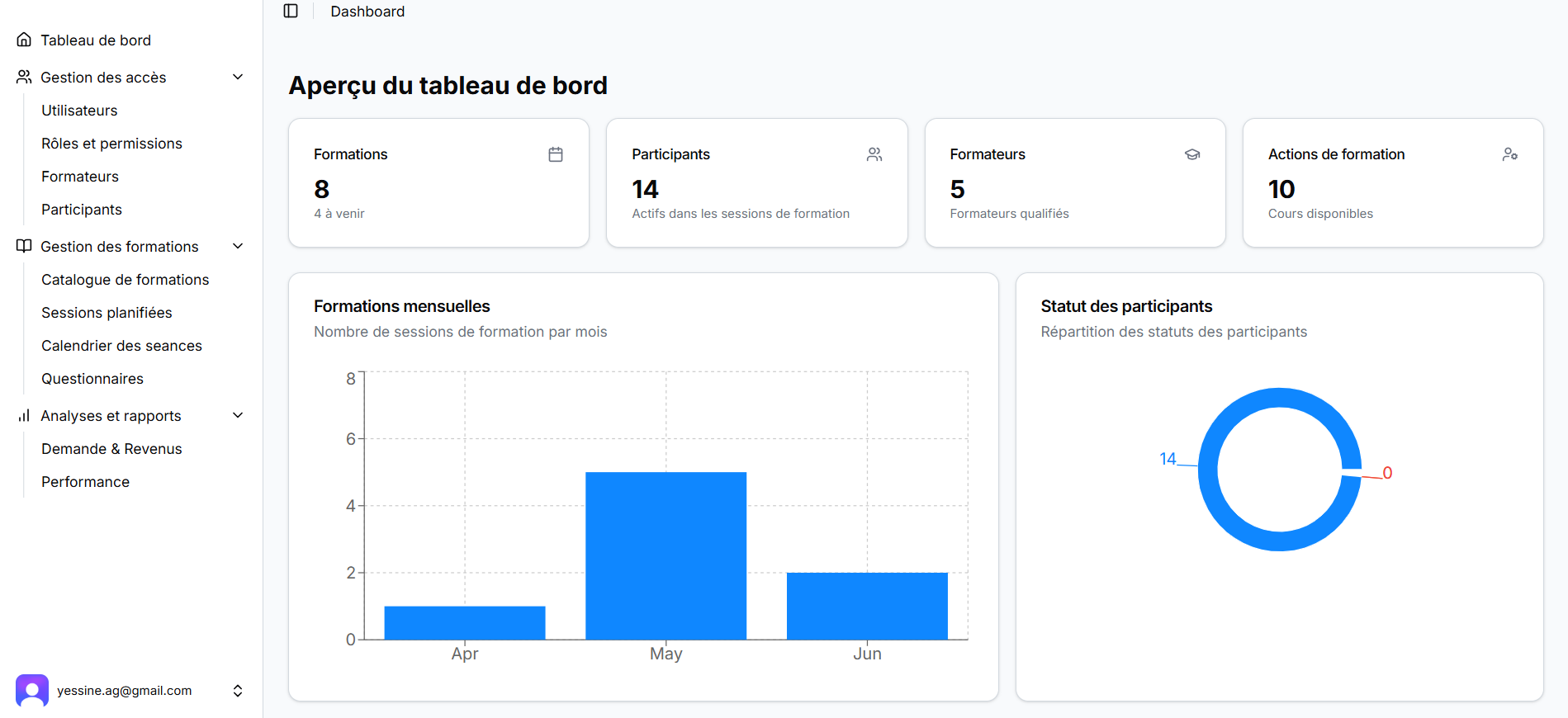Image resolution: width=1568 pixels, height=718 pixels.
Task: Click the users icon beside Gestion des accès
Action: point(24,77)
